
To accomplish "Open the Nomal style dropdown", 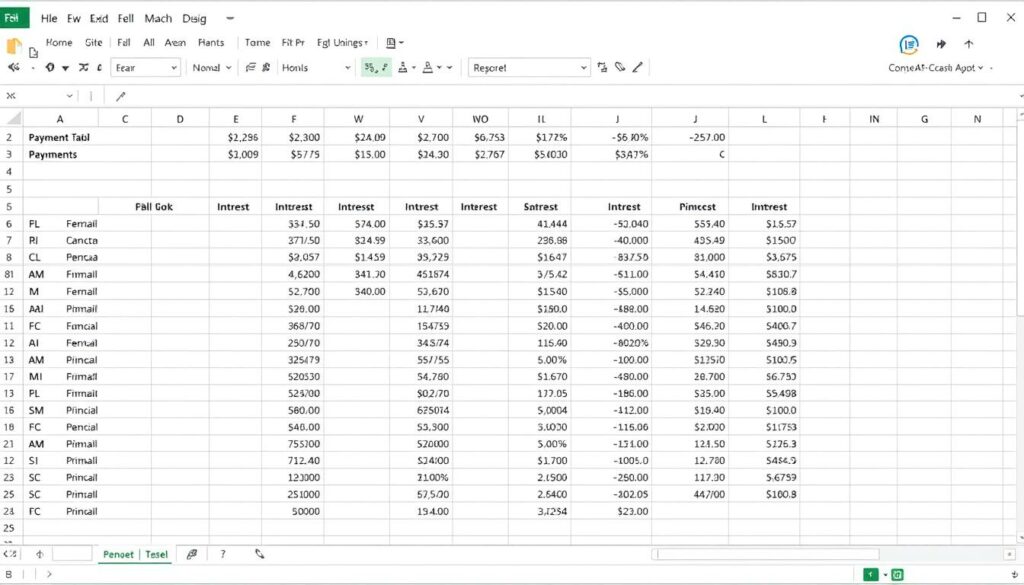I will 212,68.
